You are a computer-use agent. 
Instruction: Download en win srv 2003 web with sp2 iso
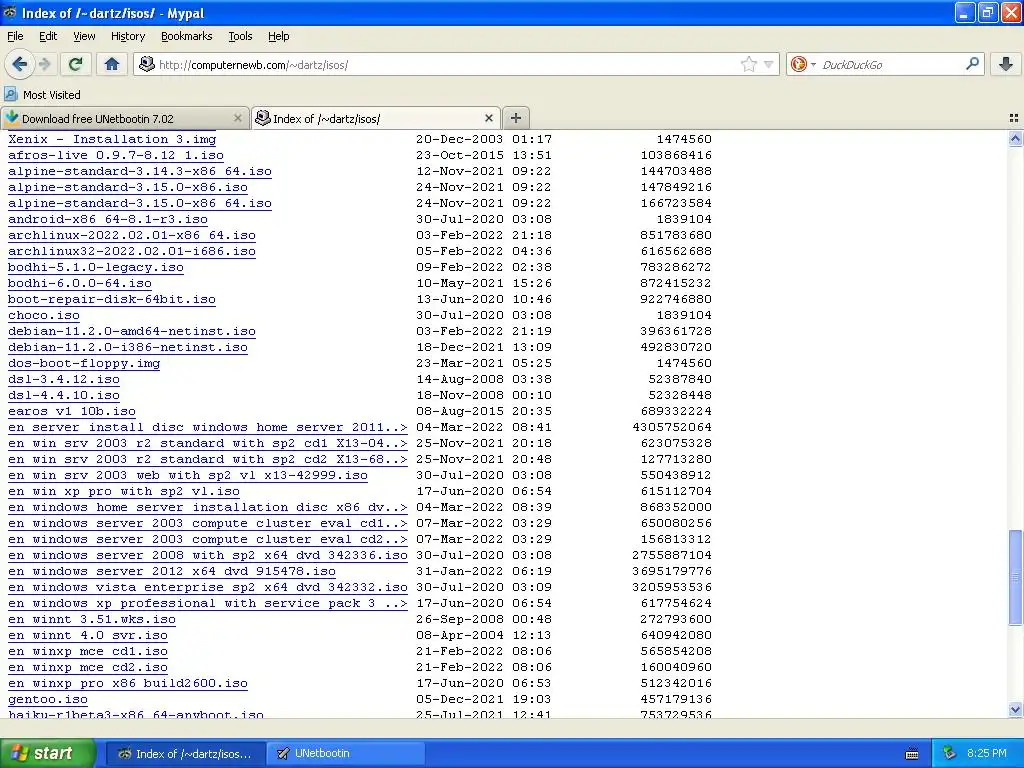click(188, 475)
